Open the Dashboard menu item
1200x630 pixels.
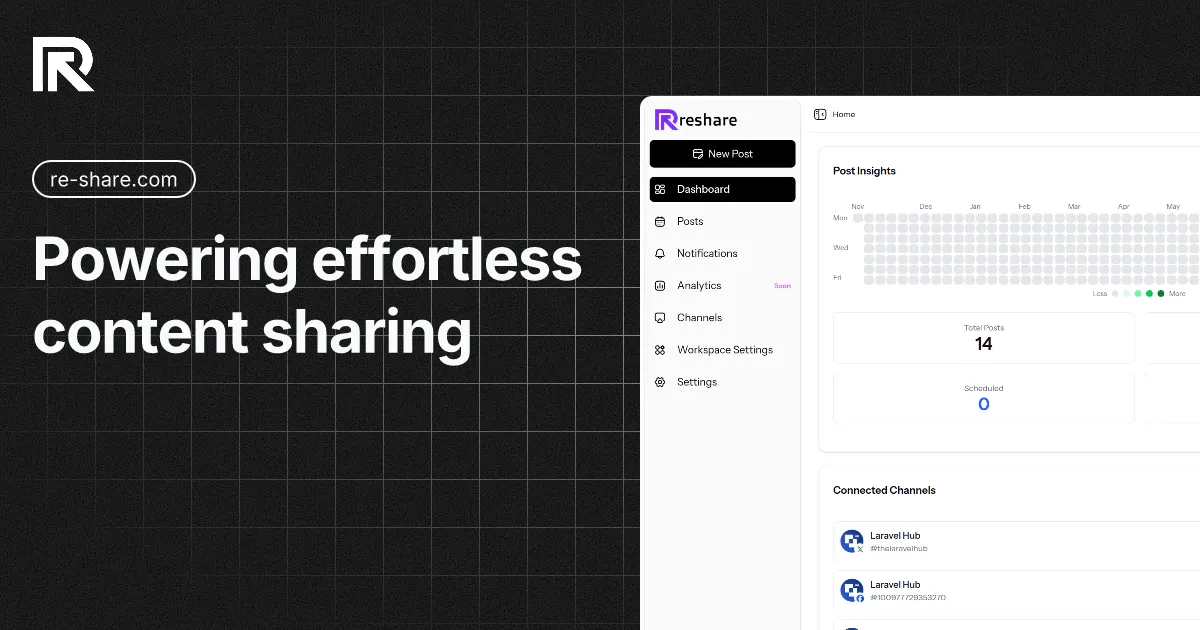723,189
